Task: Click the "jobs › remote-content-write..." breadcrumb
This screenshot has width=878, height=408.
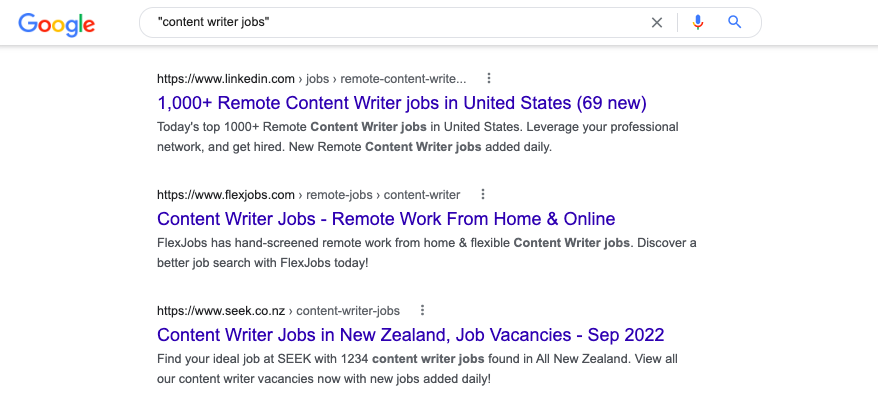Action: point(386,78)
